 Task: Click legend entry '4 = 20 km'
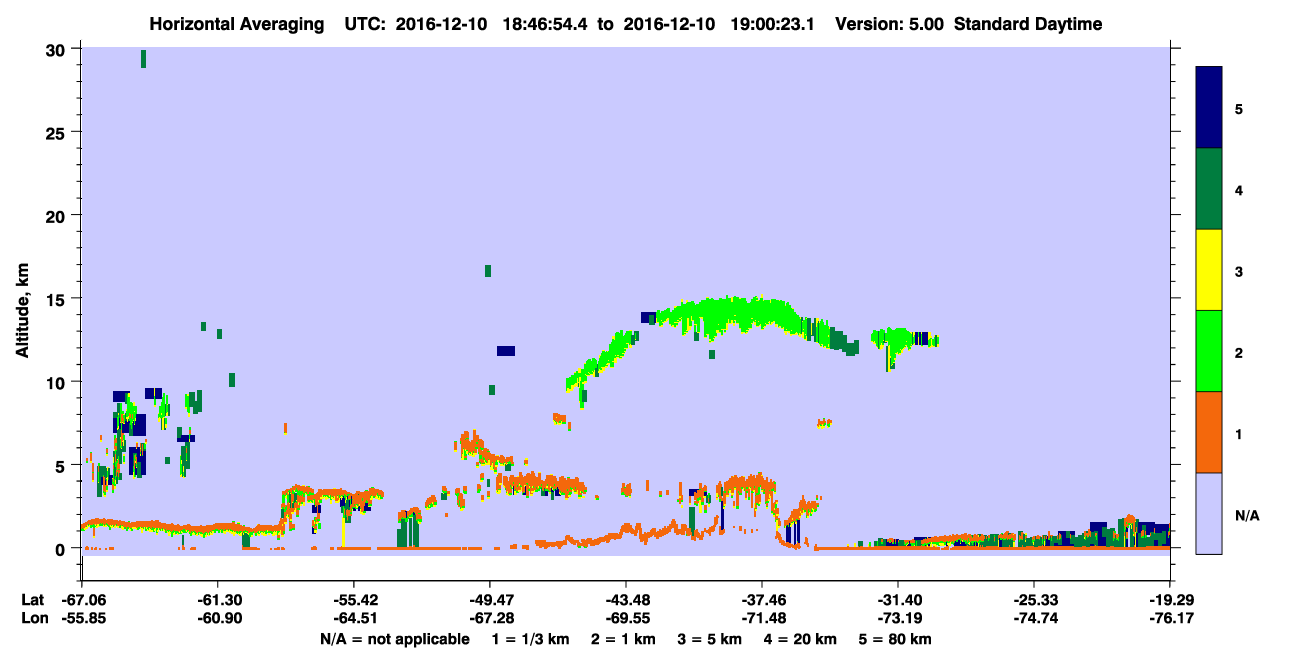[802, 639]
